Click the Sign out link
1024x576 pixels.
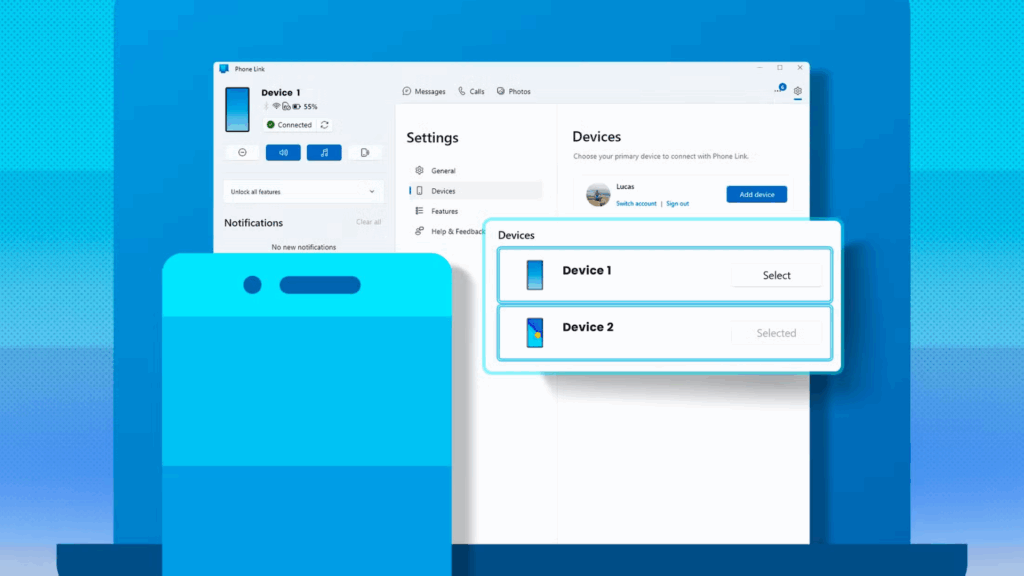coord(677,204)
